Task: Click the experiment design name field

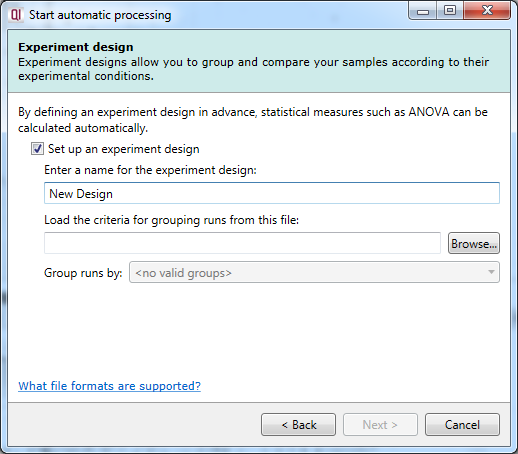Action: tap(272, 193)
